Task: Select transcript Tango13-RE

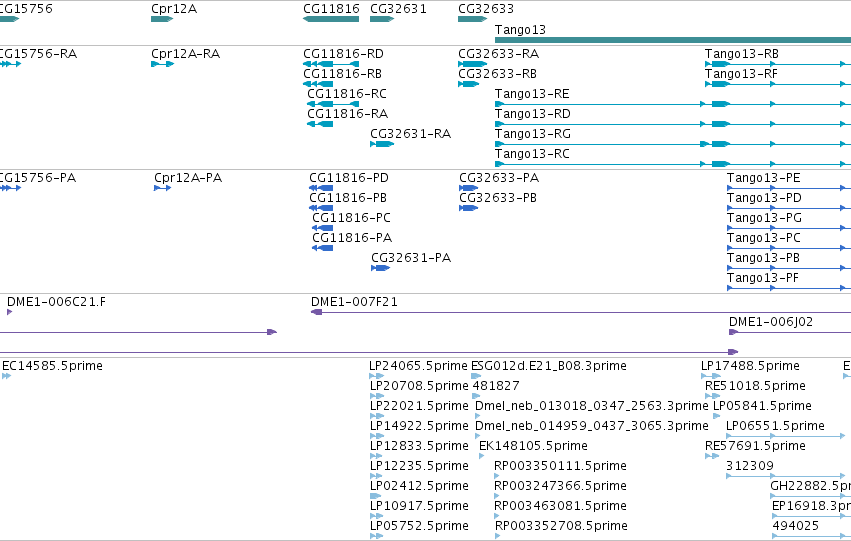Action: click(532, 94)
